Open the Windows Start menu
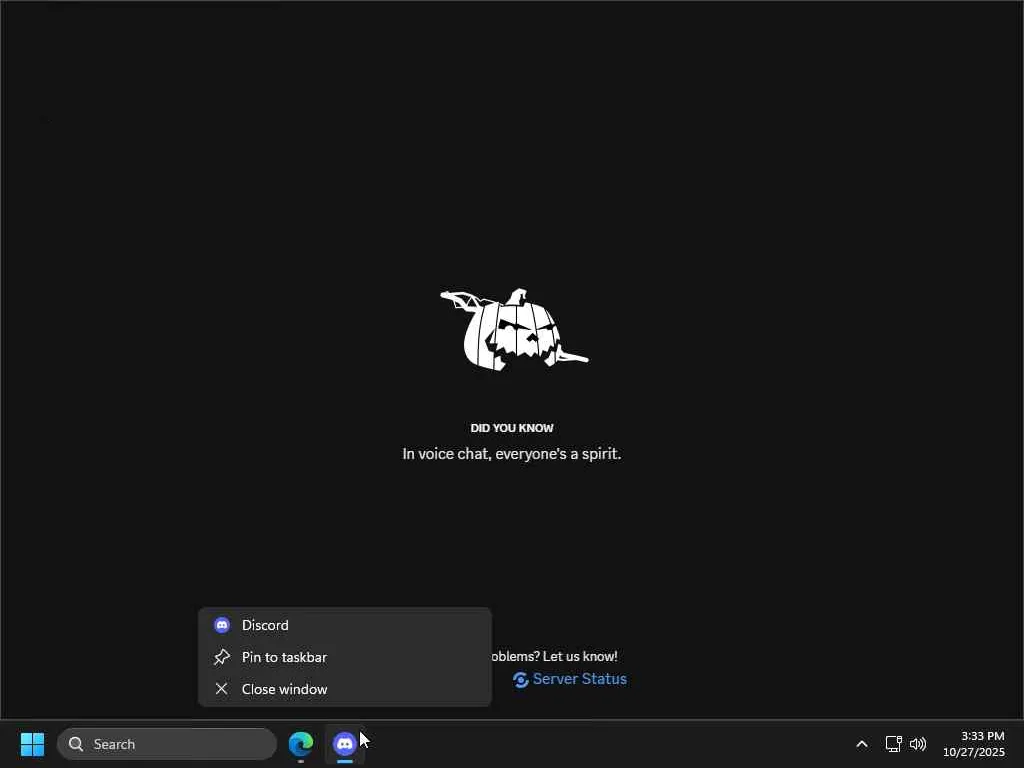Image resolution: width=1024 pixels, height=768 pixels. tap(33, 744)
